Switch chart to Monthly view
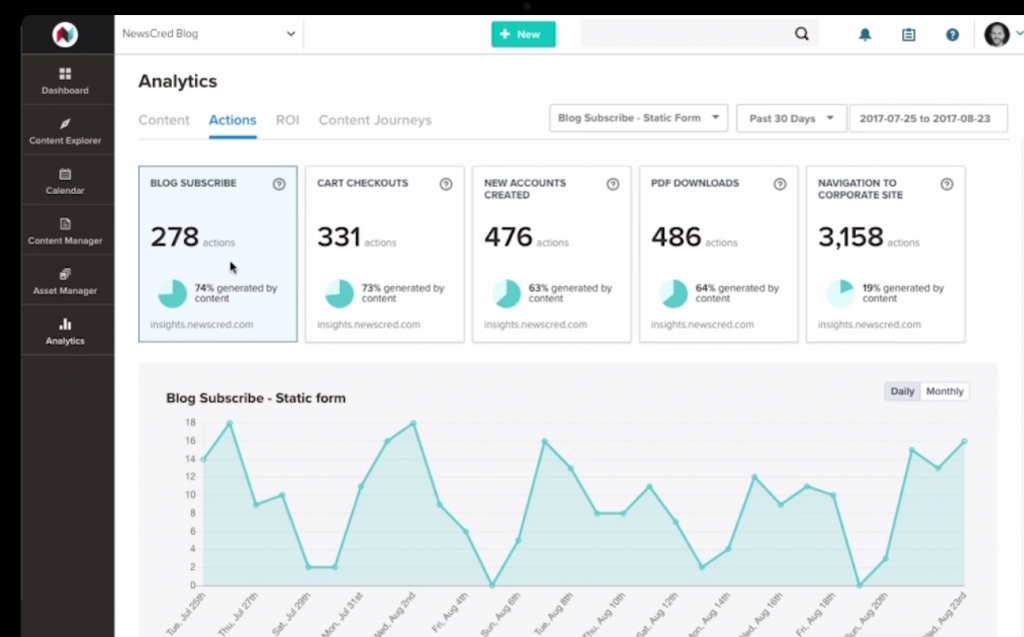 (x=944, y=392)
